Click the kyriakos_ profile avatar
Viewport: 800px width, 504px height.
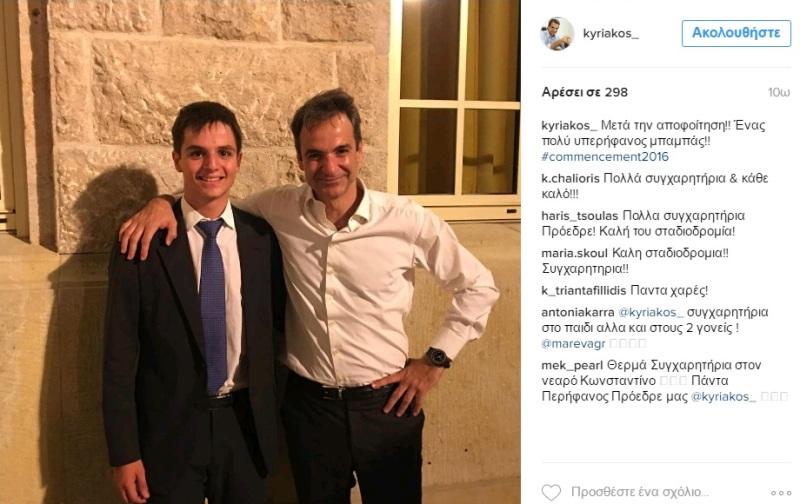pos(557,34)
